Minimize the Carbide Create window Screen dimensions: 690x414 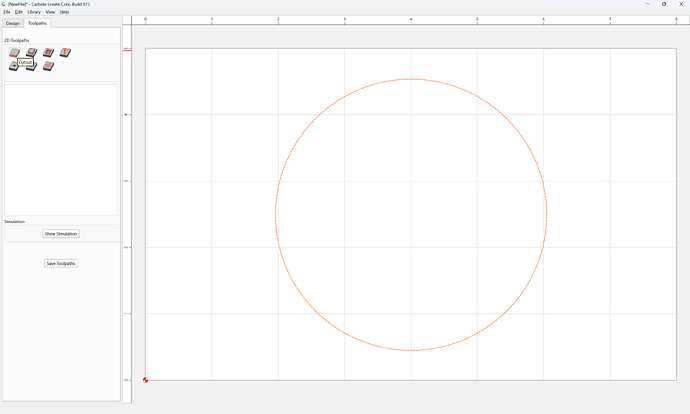pos(647,4)
